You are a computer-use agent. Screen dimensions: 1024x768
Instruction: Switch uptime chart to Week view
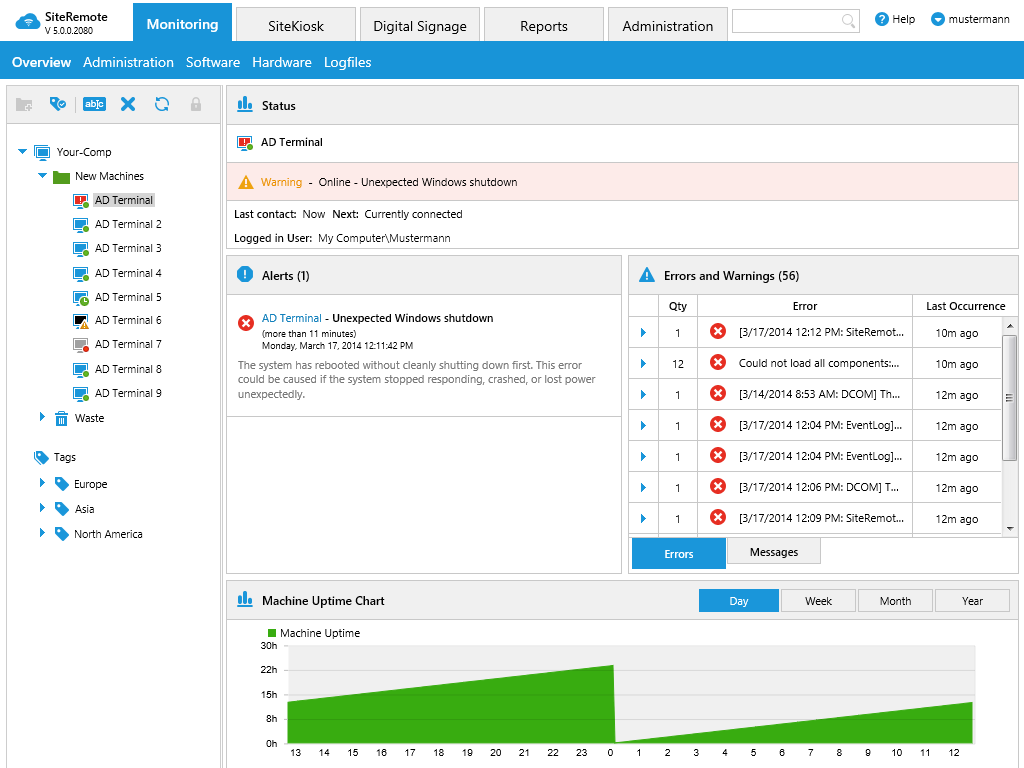[x=818, y=601]
